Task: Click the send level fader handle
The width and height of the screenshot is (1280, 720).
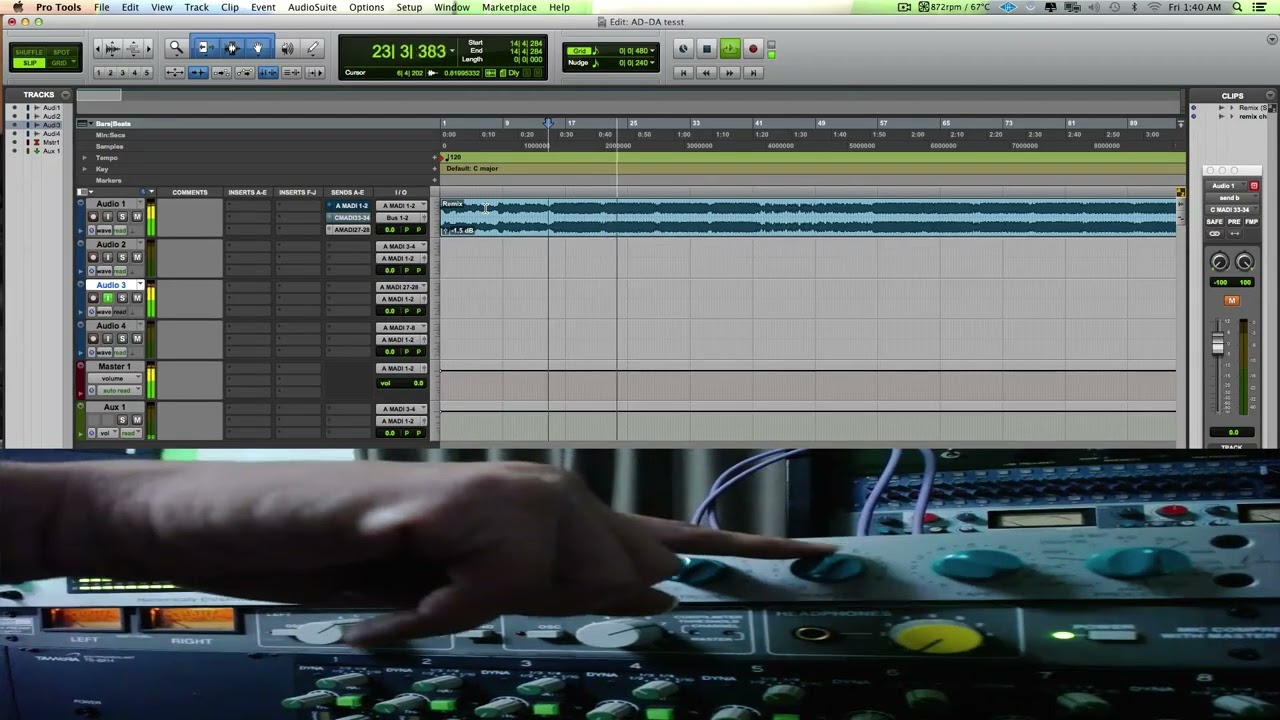Action: click(x=1218, y=342)
